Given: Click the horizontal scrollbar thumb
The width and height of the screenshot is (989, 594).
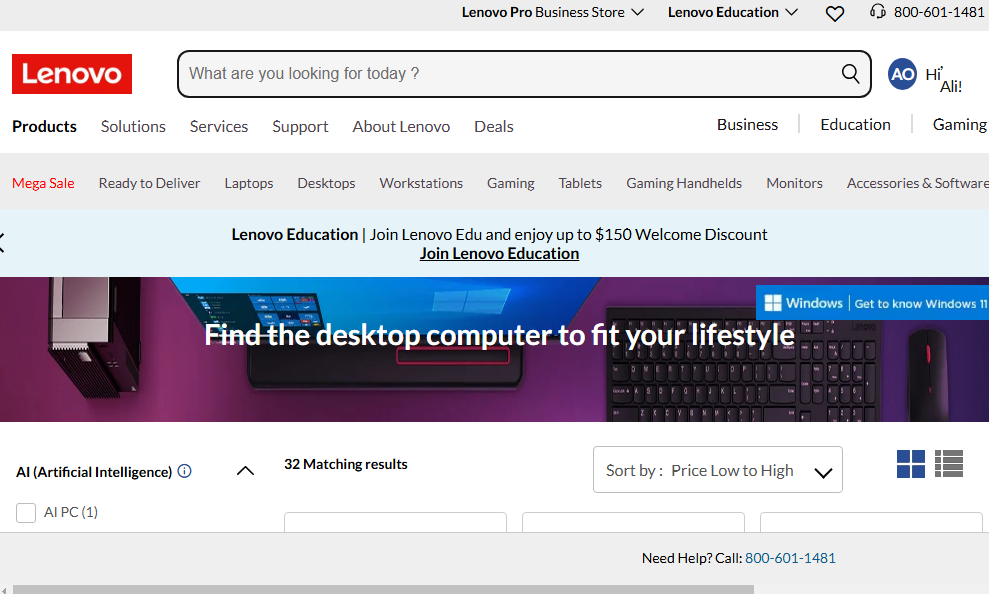Looking at the screenshot, I should pyautogui.click(x=383, y=590).
